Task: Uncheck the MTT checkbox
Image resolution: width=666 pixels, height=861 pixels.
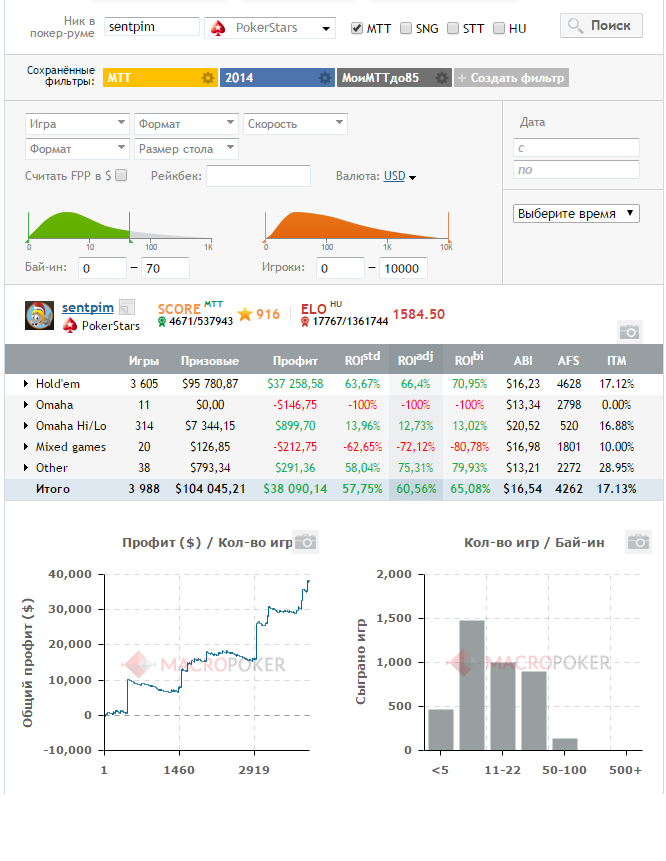Action: [357, 28]
